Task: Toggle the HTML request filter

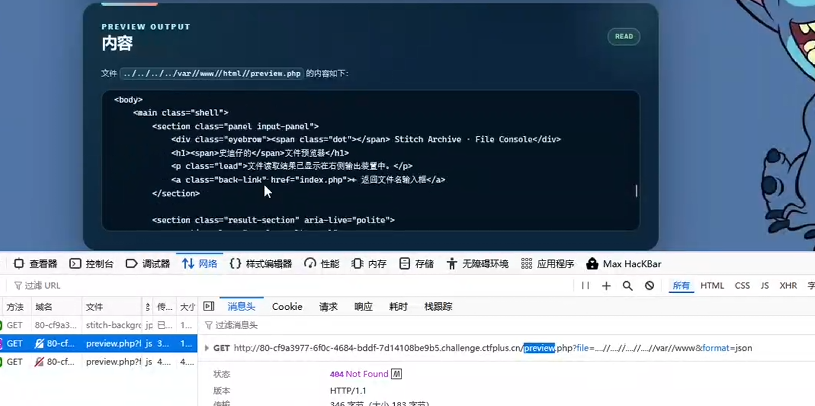Action: [712, 285]
